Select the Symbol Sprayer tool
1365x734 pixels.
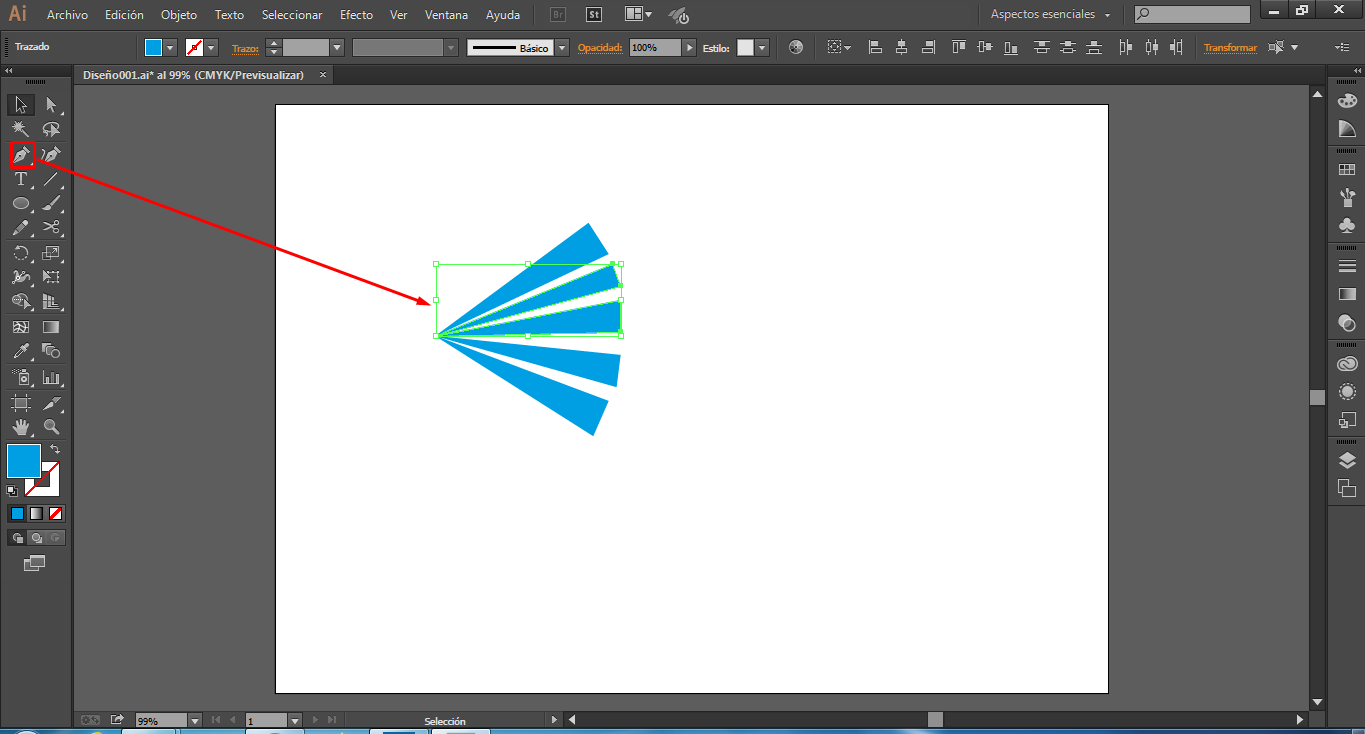tap(21, 377)
